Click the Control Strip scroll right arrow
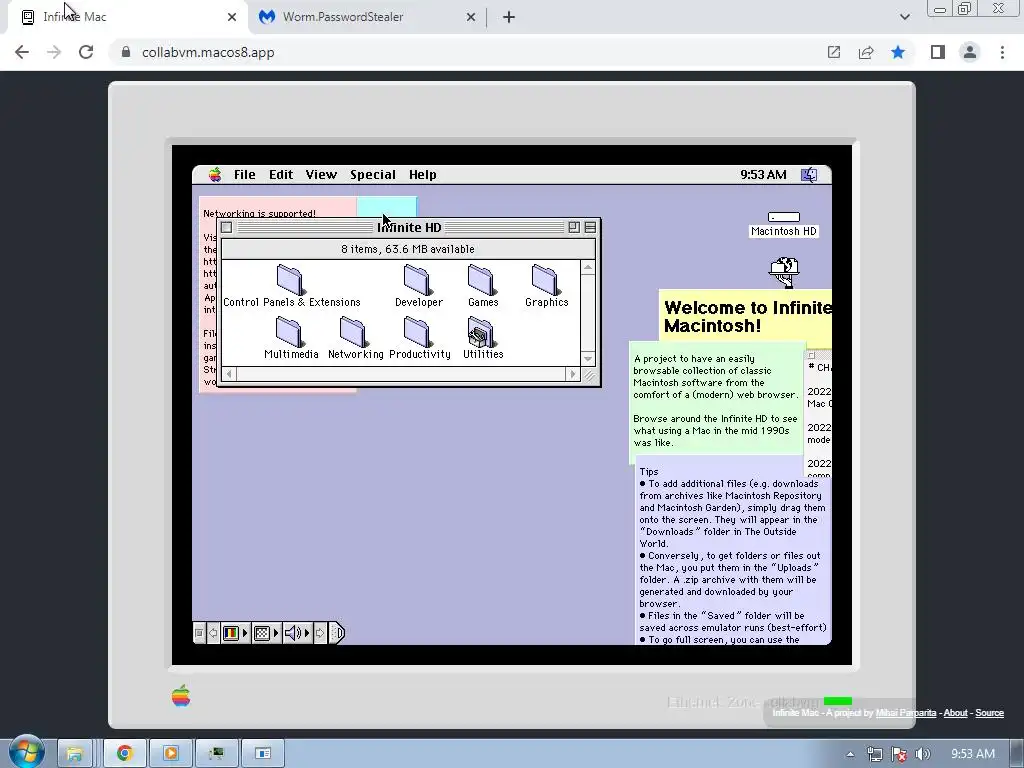 click(319, 633)
